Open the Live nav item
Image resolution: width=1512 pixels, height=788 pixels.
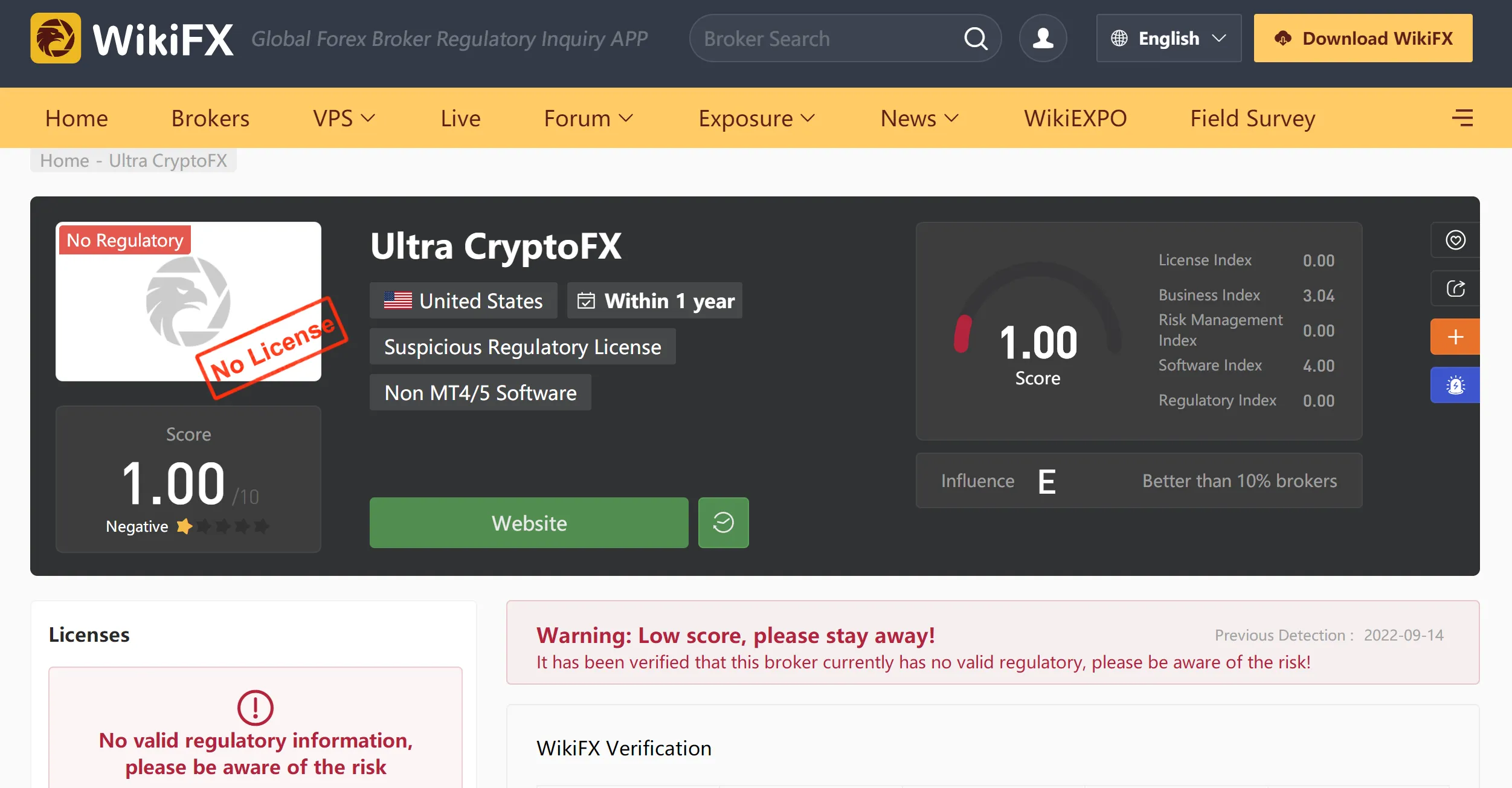[x=460, y=118]
